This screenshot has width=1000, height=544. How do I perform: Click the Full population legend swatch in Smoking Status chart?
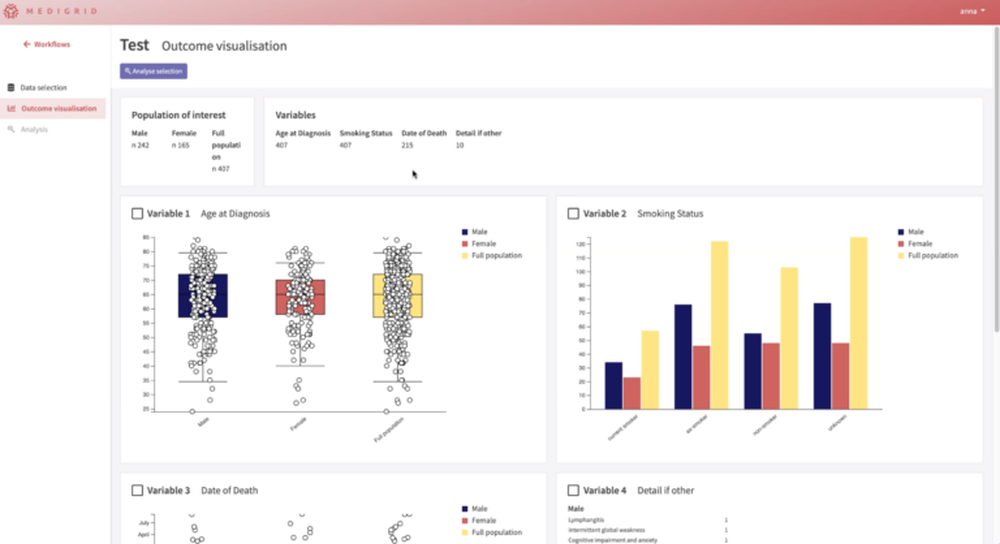tap(901, 256)
